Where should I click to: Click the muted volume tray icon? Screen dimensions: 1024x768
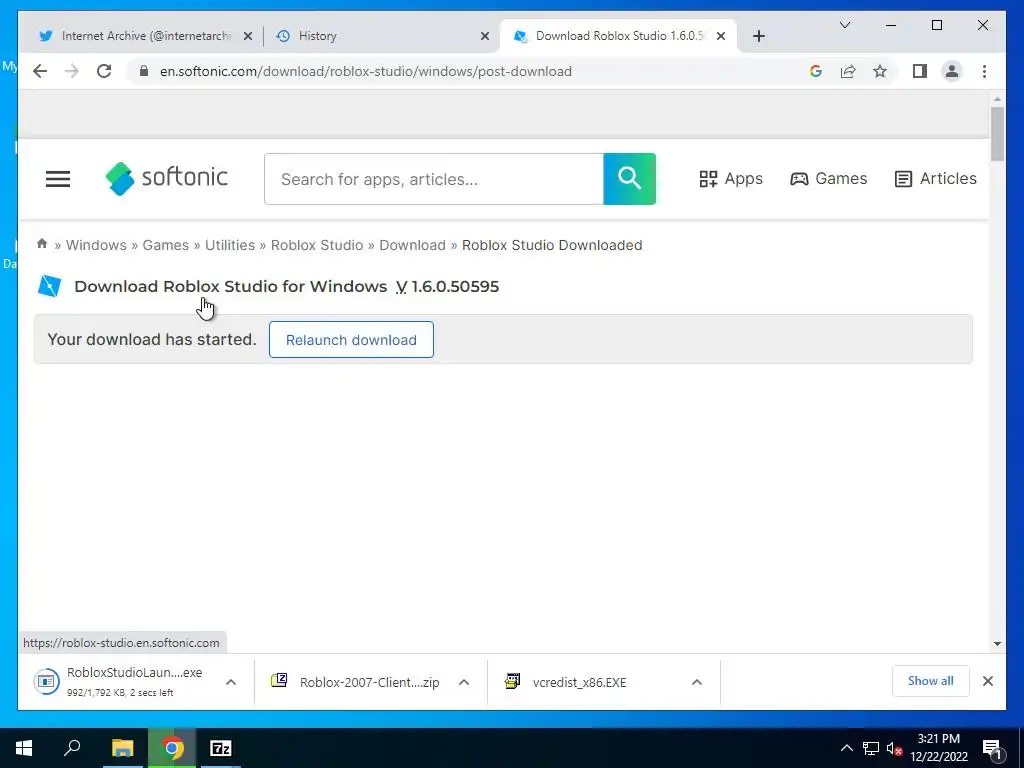(x=894, y=748)
